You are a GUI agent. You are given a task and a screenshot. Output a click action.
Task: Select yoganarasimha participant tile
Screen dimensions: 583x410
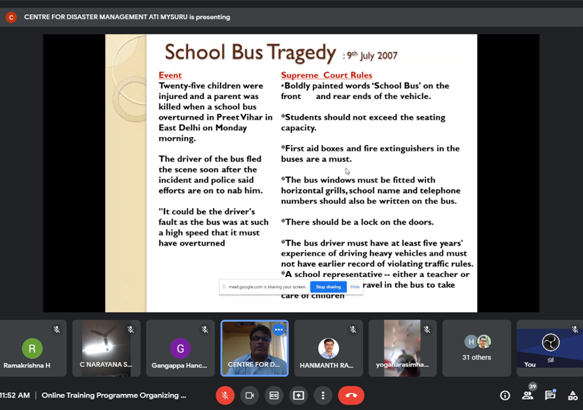pos(402,348)
